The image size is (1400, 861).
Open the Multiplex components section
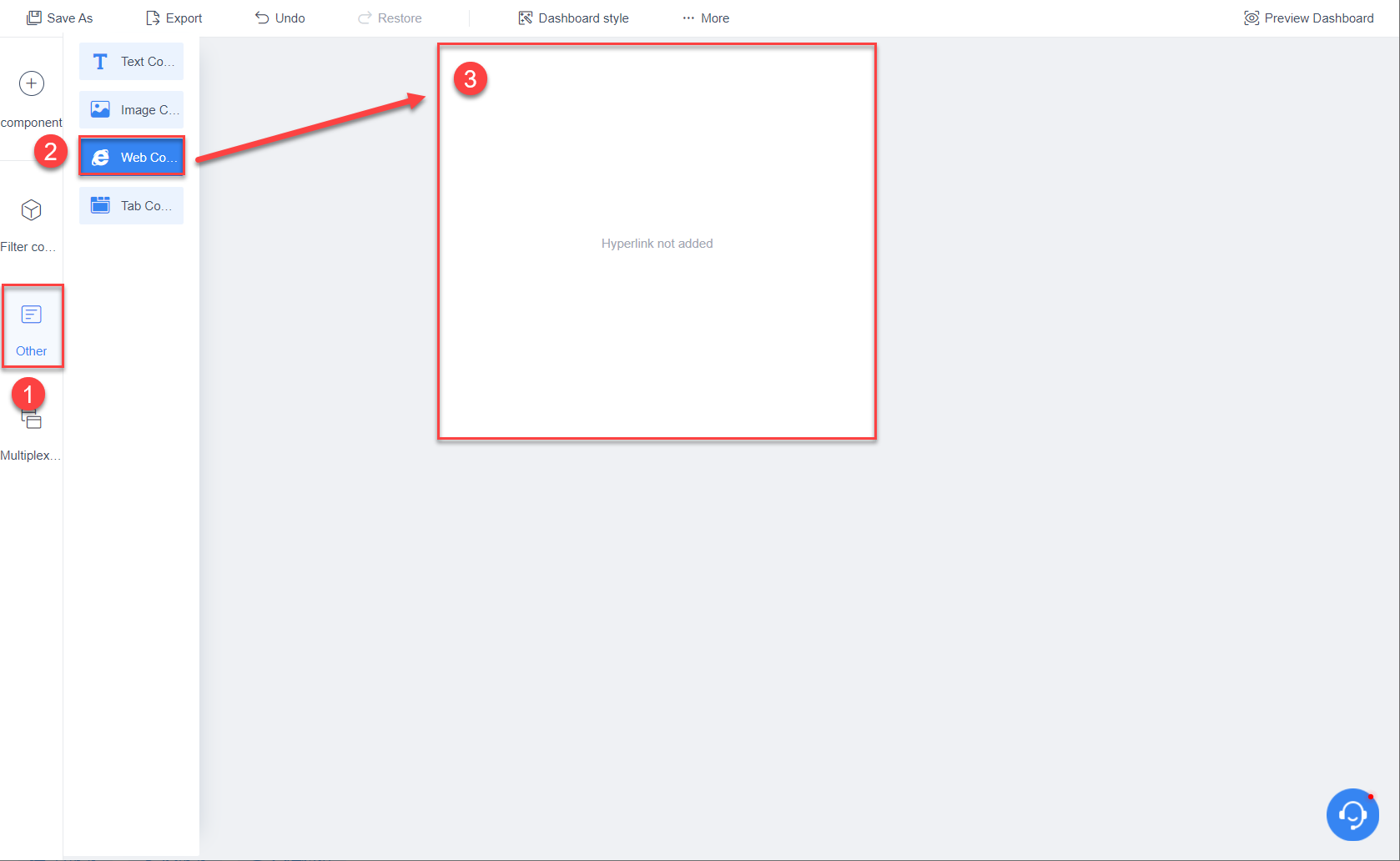31,436
